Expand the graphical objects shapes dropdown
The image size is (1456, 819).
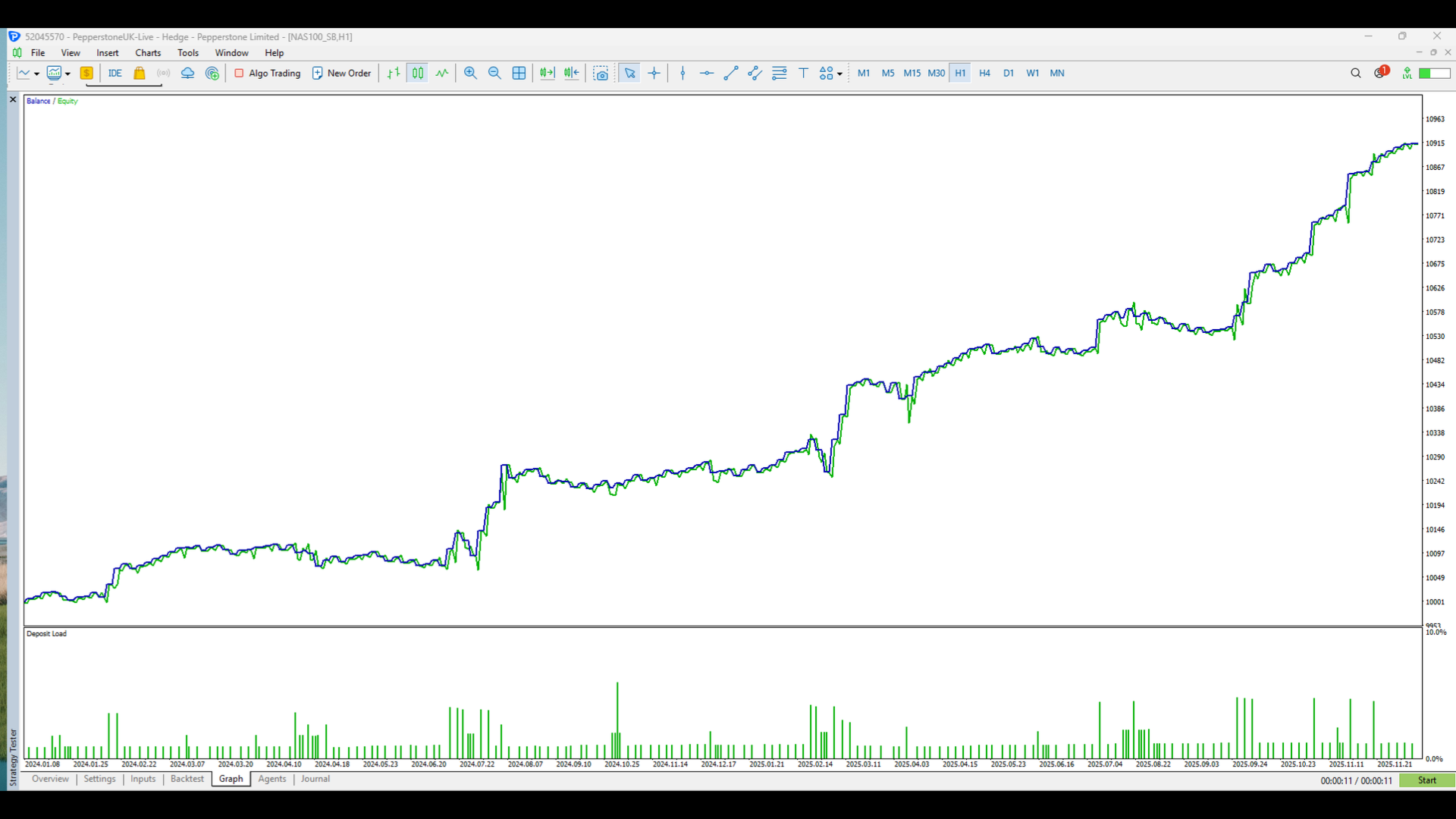click(x=839, y=74)
